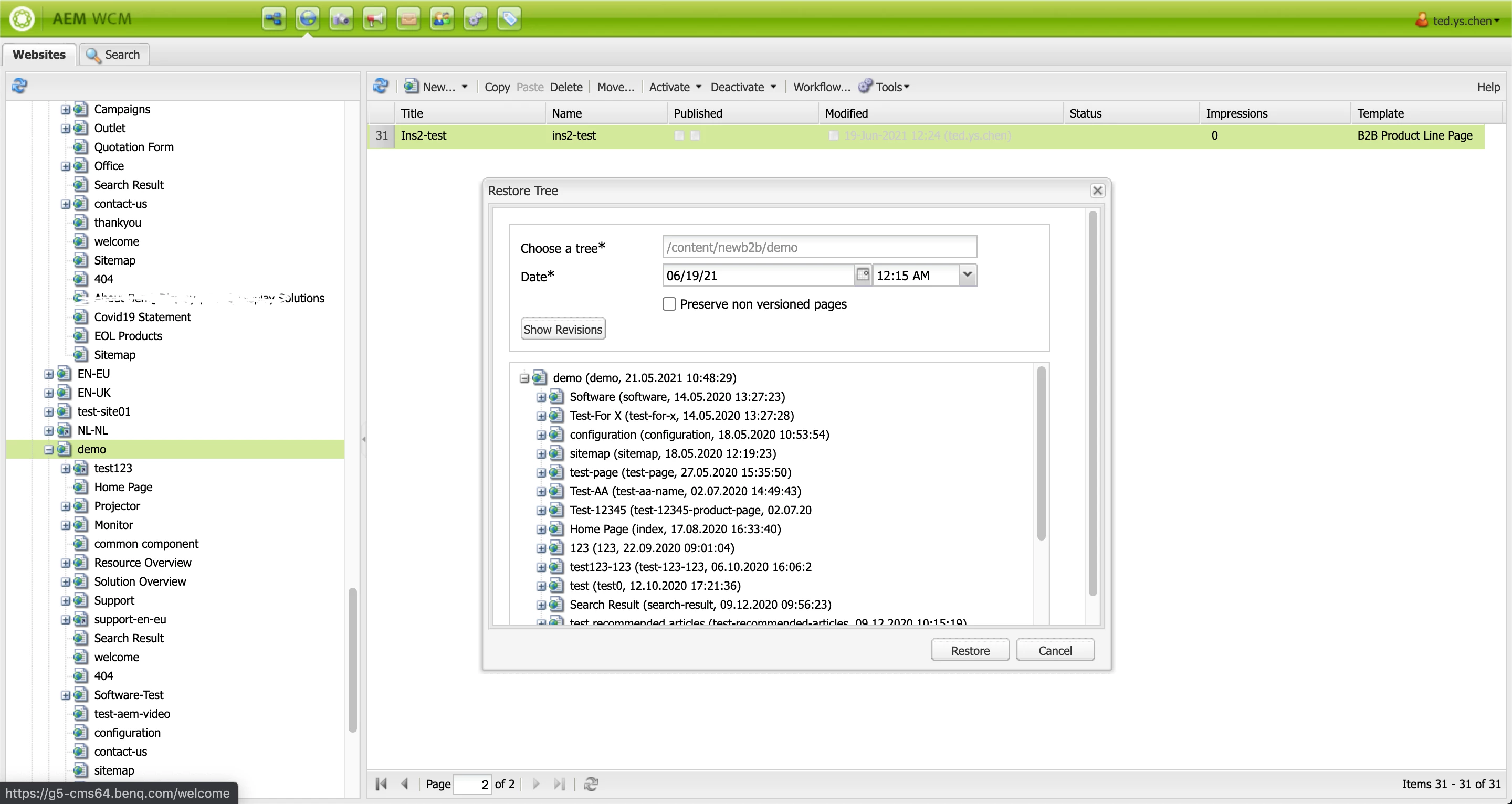Click the Choose a tree path field

pyautogui.click(x=819, y=247)
